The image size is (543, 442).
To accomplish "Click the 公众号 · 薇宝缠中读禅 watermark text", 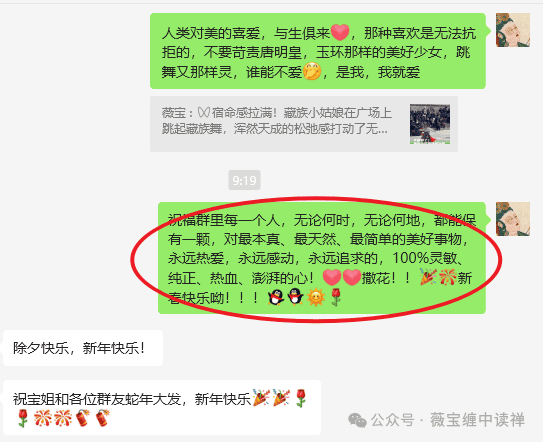I will click(448, 420).
